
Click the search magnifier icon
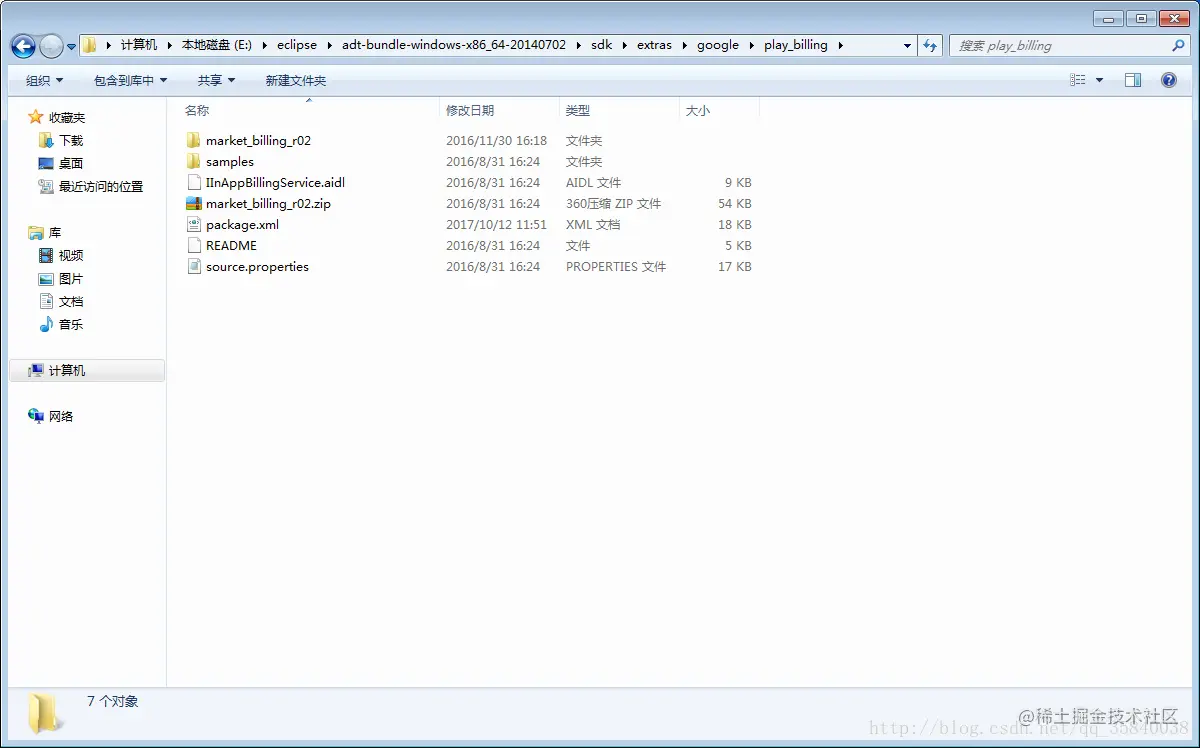[x=1178, y=45]
